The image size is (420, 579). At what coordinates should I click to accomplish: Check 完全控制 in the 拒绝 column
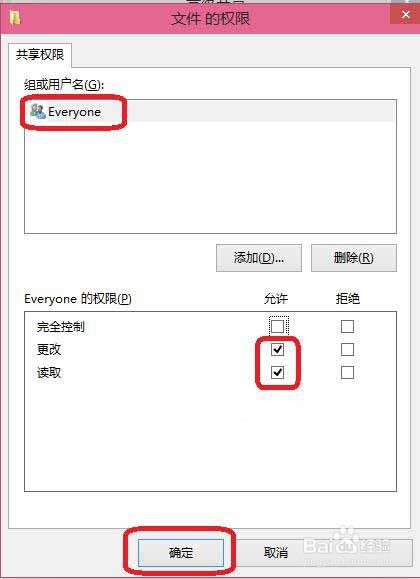(347, 326)
